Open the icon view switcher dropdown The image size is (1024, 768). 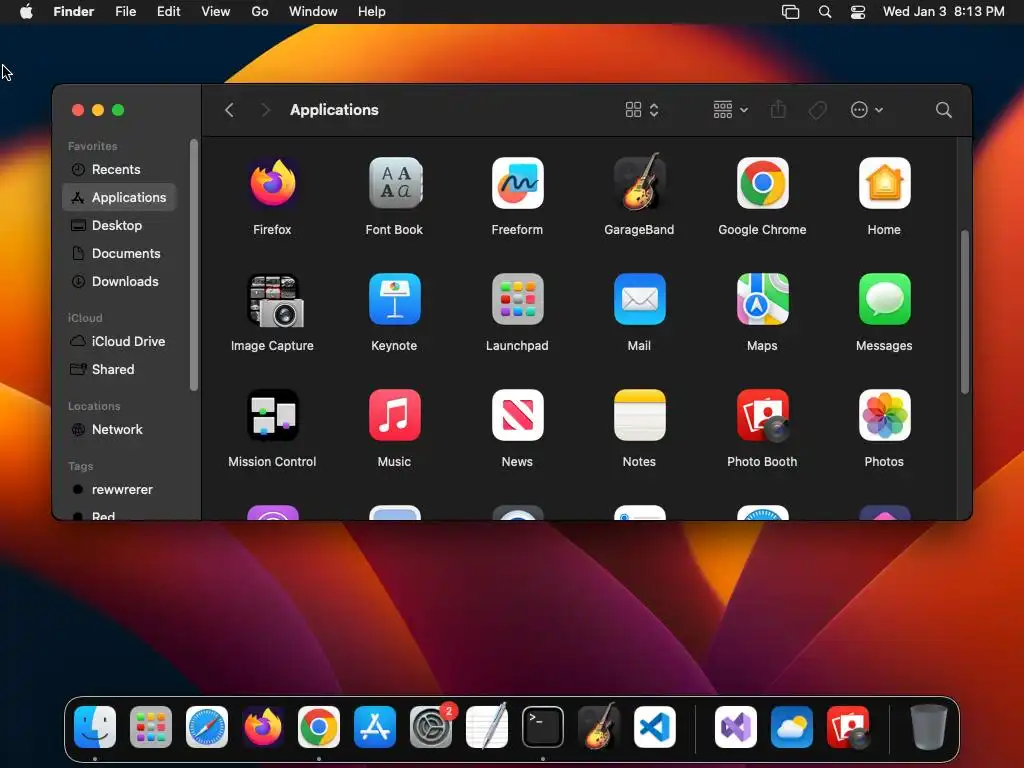(642, 110)
